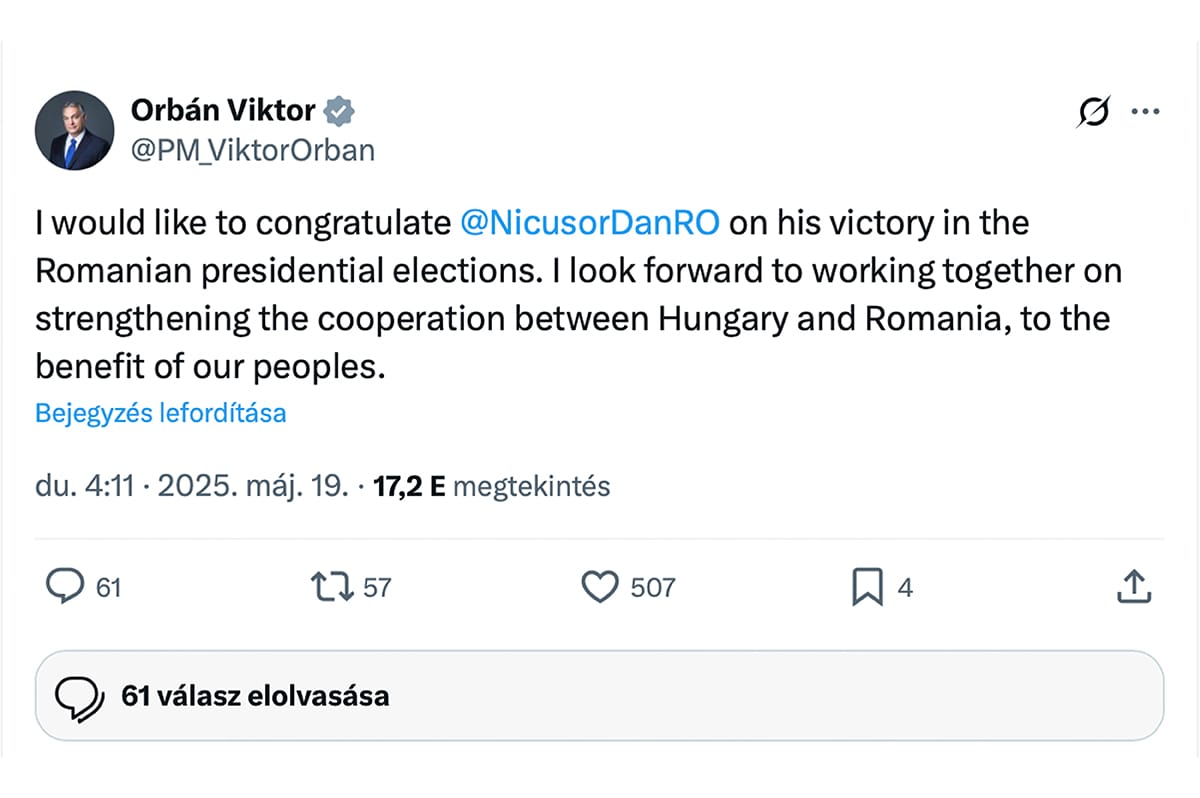This screenshot has width=1200, height=798.
Task: Open the @PM_ViktorOrban handle
Action: (253, 150)
